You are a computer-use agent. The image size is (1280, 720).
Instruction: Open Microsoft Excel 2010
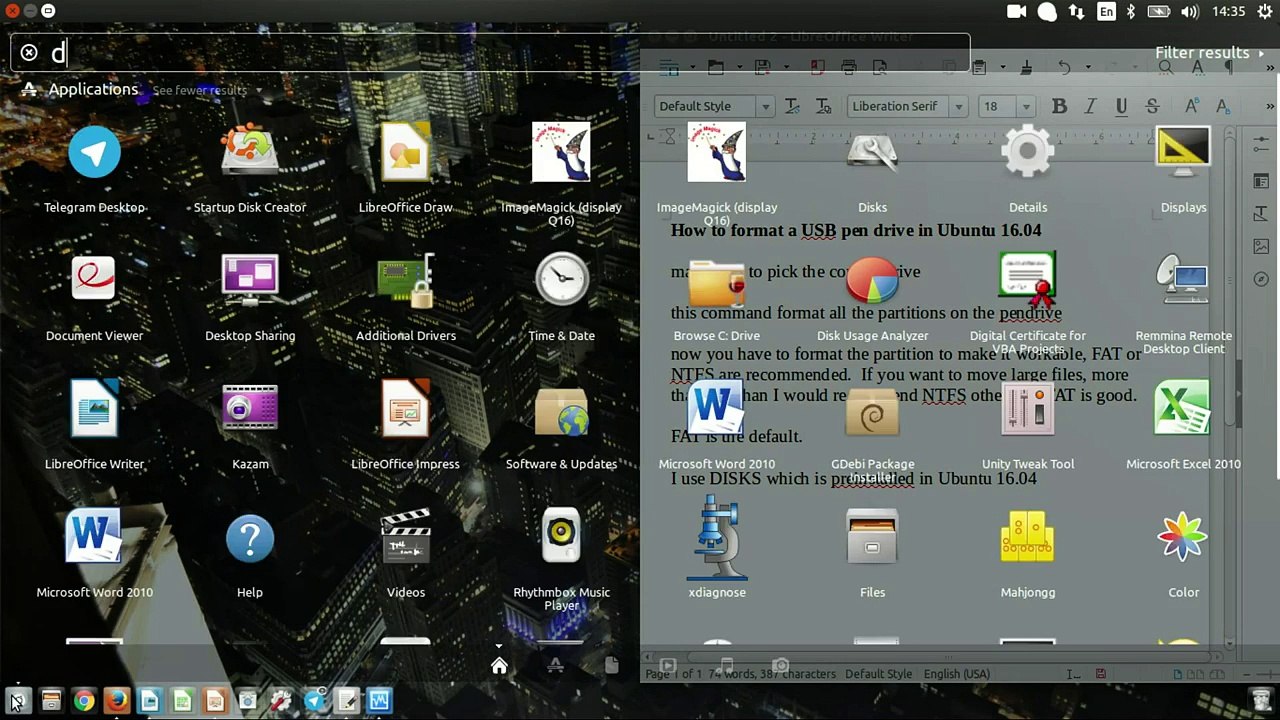[1184, 423]
